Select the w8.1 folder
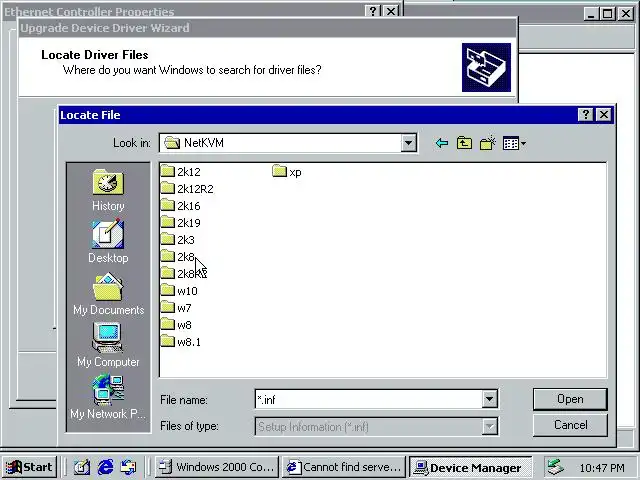 point(180,342)
